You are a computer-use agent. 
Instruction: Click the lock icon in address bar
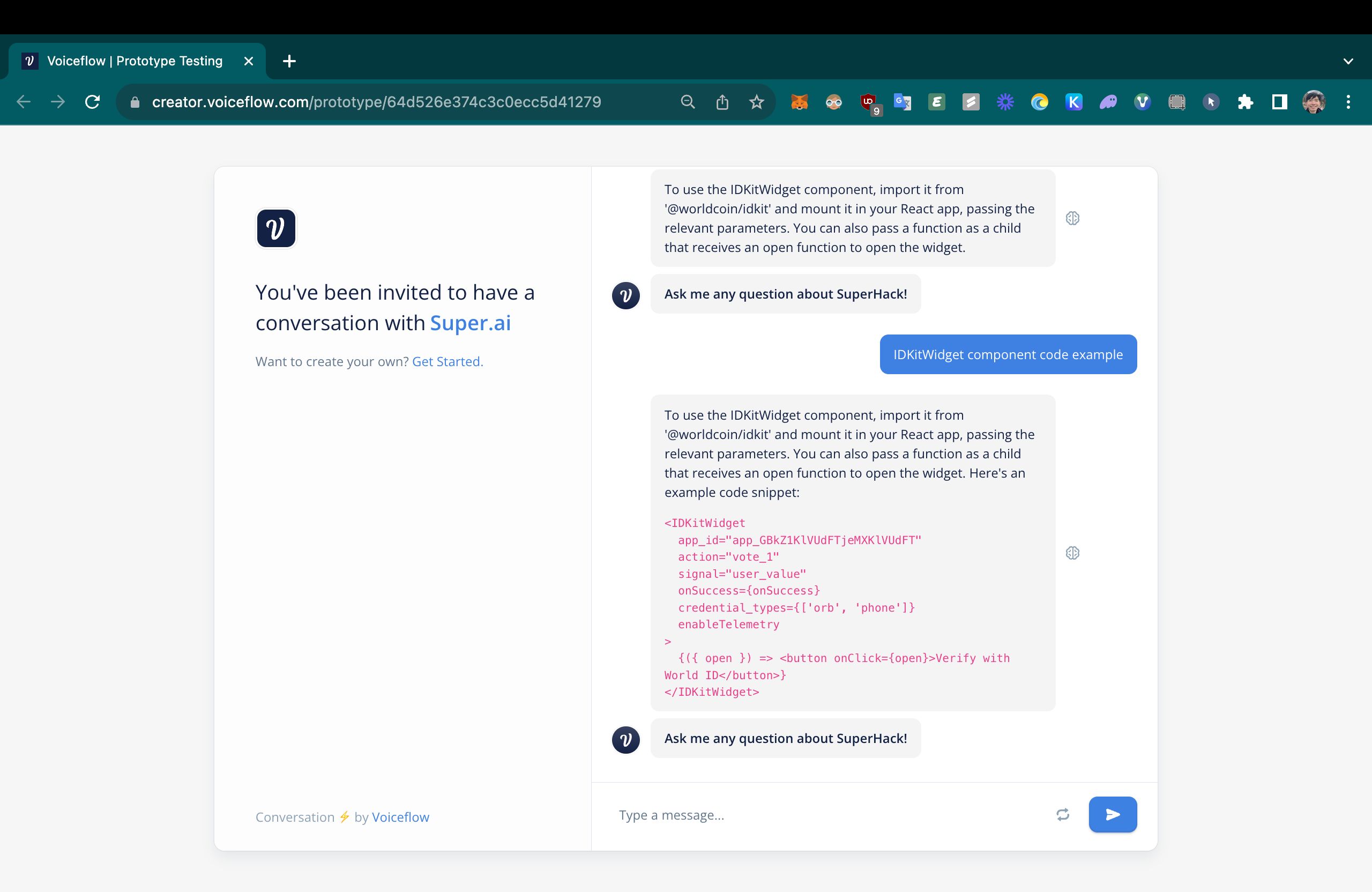tap(135, 102)
